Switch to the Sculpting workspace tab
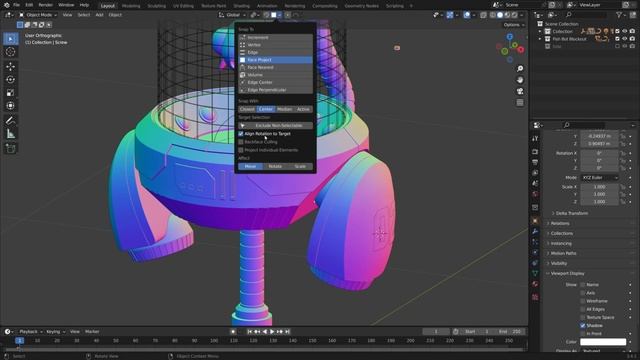Viewport: 640px width, 360px height. 157,6
